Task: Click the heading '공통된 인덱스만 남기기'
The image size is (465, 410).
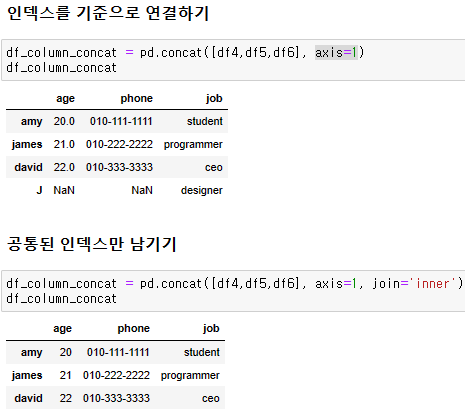Action: point(91,244)
